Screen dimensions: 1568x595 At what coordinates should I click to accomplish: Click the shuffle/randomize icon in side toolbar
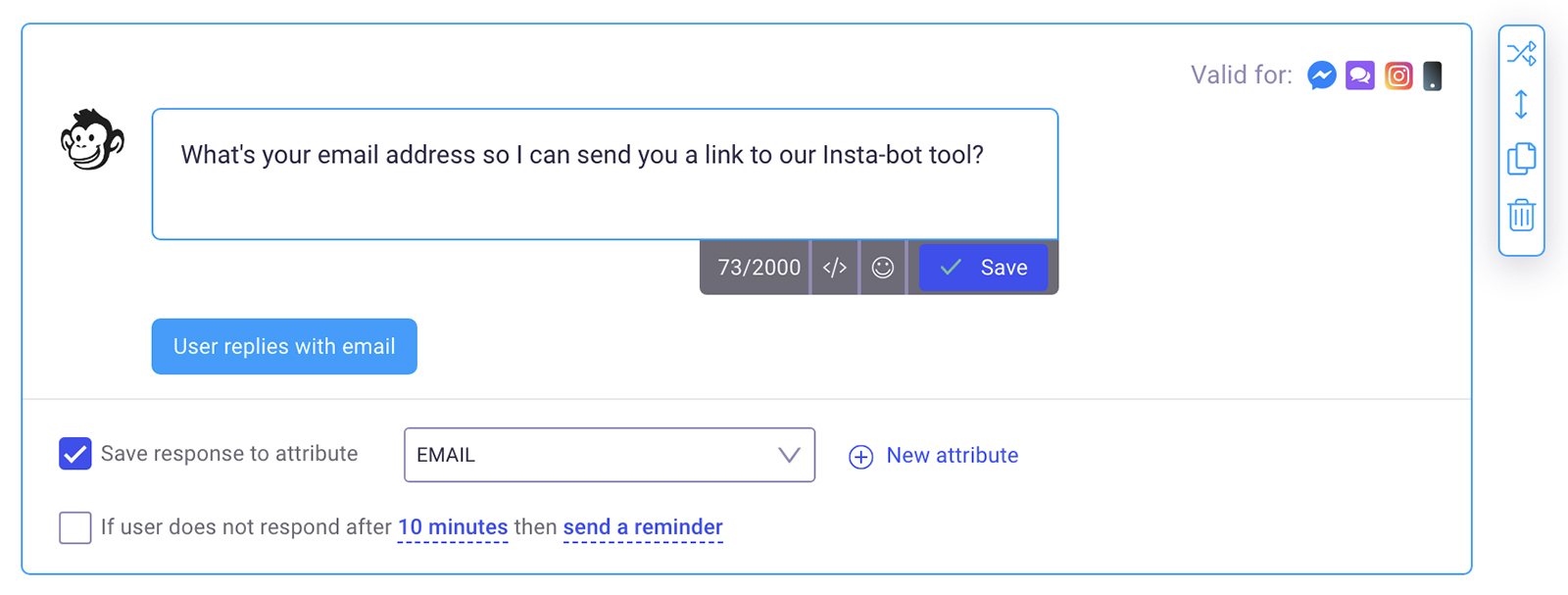tap(1521, 53)
